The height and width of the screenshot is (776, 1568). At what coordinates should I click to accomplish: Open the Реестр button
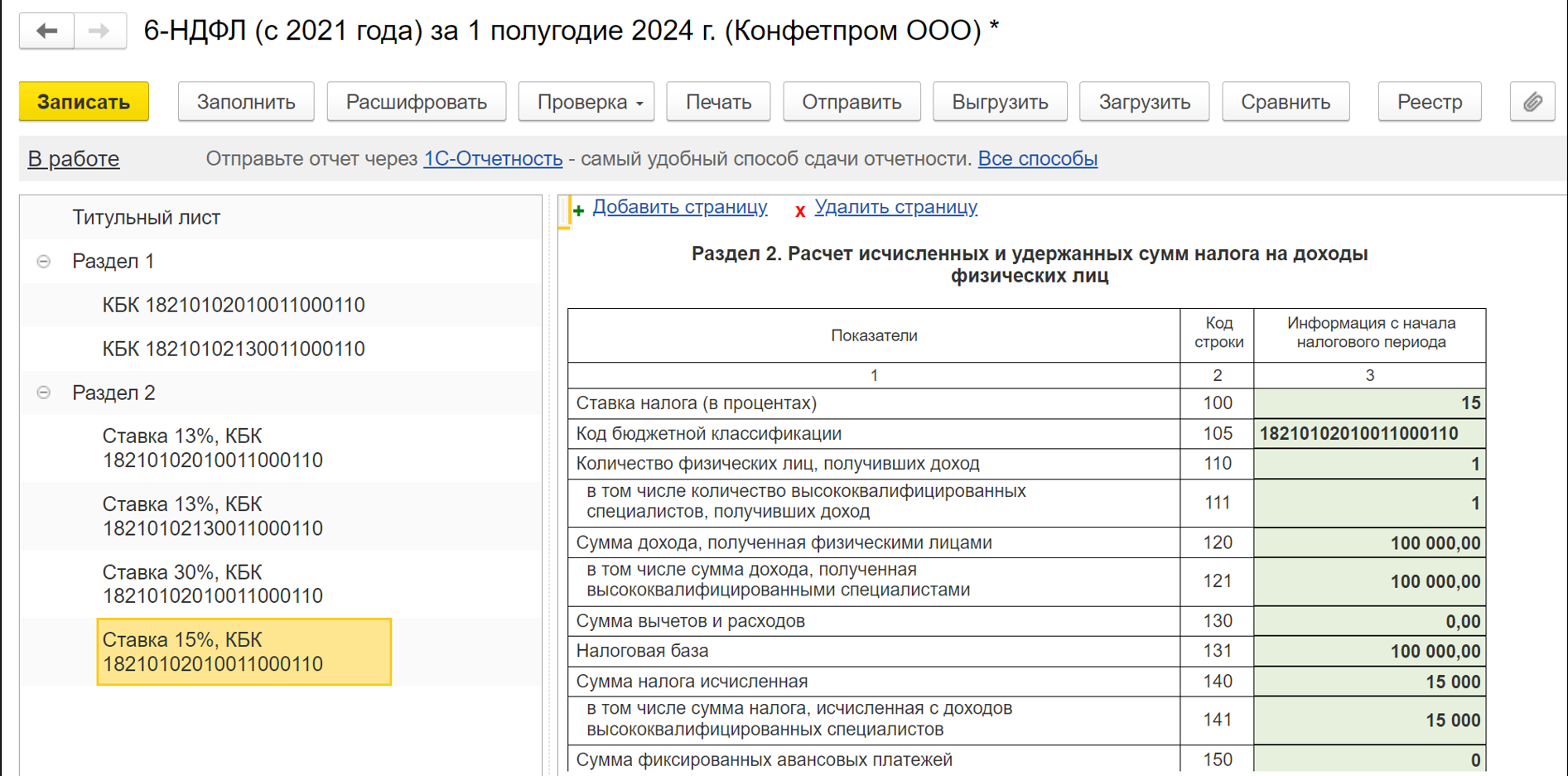[x=1430, y=102]
